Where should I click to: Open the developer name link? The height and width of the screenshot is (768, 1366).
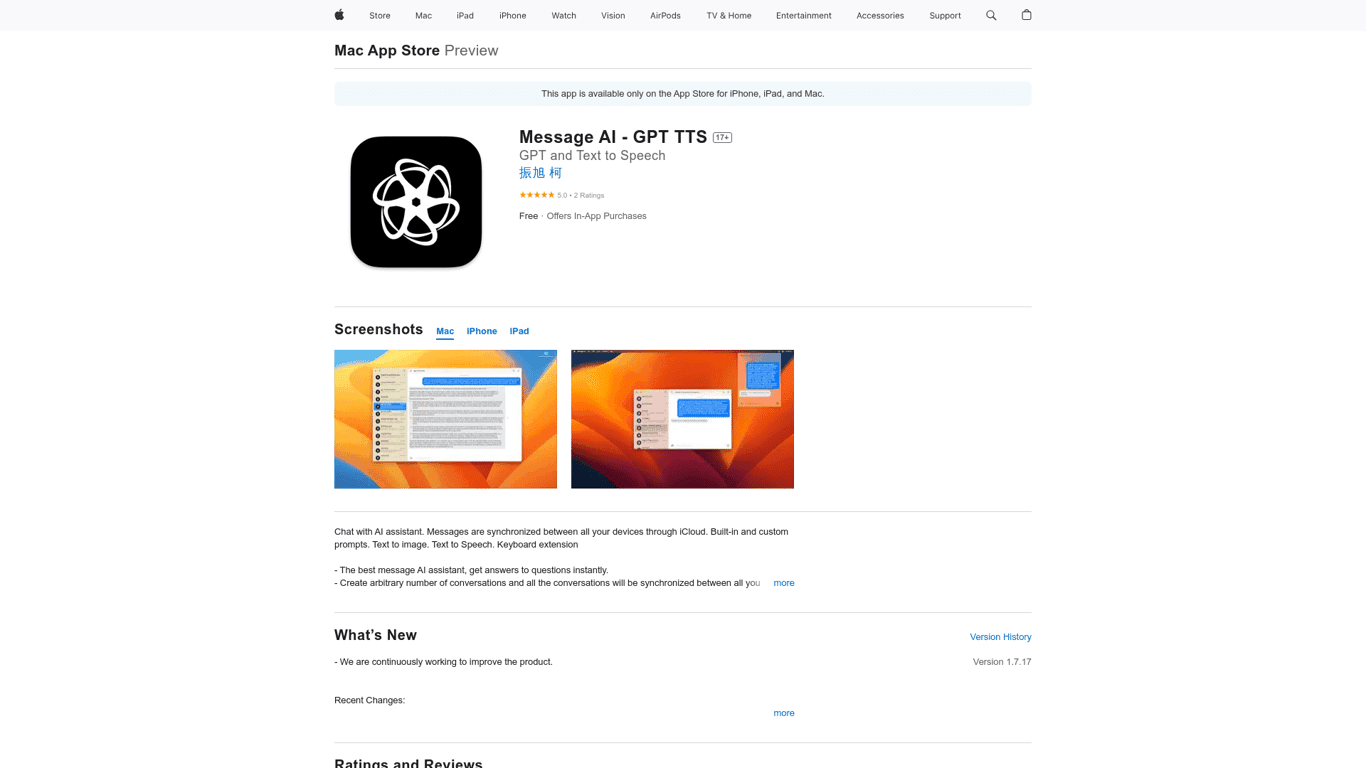pos(540,173)
